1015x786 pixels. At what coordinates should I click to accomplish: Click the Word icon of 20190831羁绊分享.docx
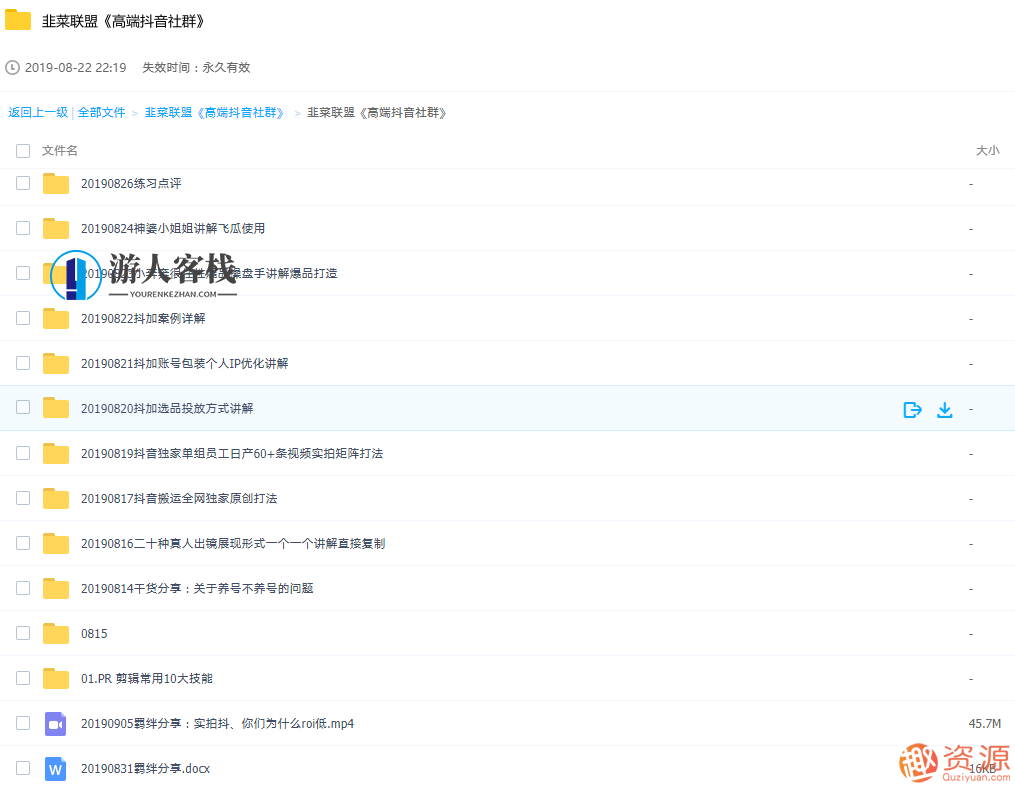(x=55, y=768)
